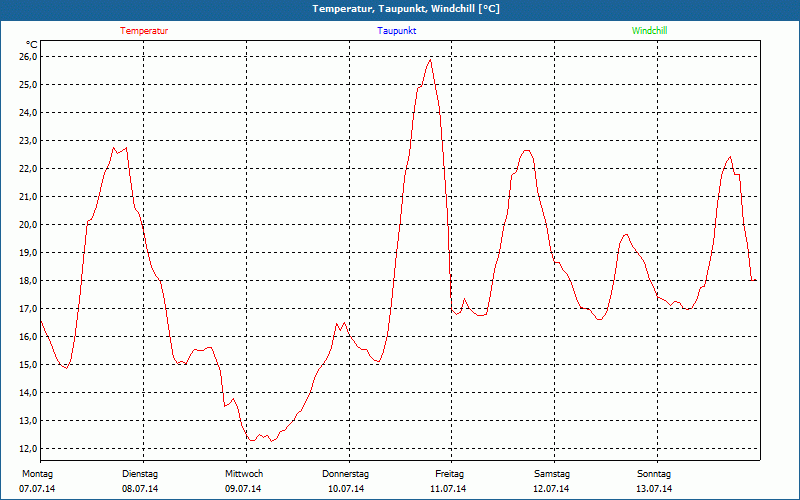Click the Mittwoch day label
Viewport: 800px width, 500px height.
point(244,474)
